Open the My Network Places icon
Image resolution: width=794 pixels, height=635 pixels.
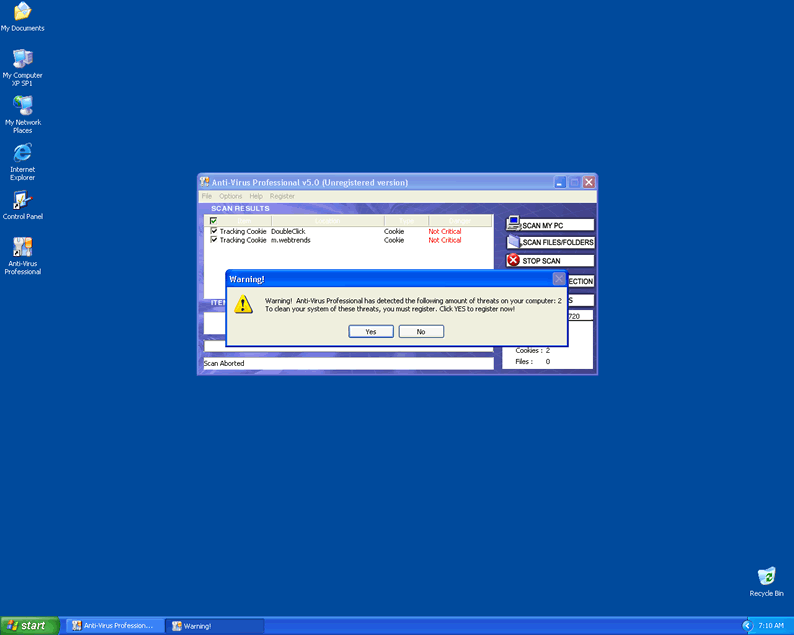(22, 106)
